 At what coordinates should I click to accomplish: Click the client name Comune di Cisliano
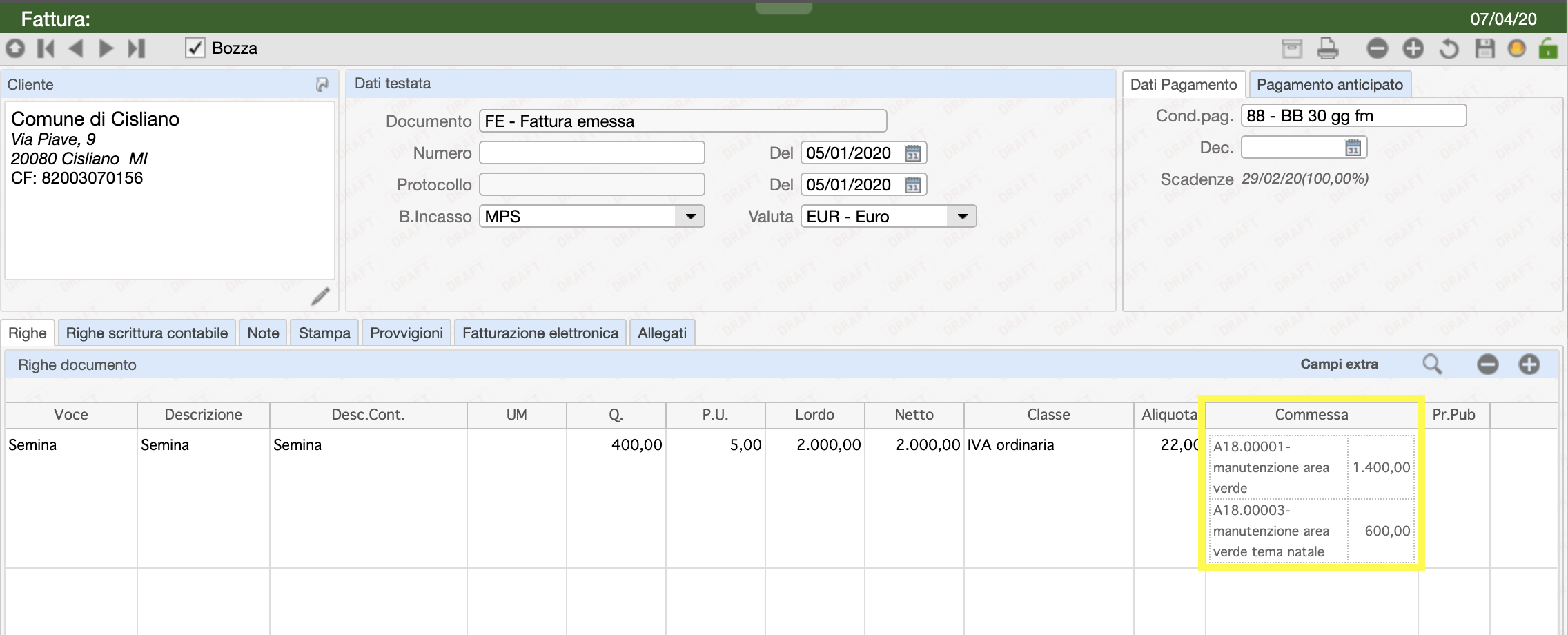tap(95, 119)
